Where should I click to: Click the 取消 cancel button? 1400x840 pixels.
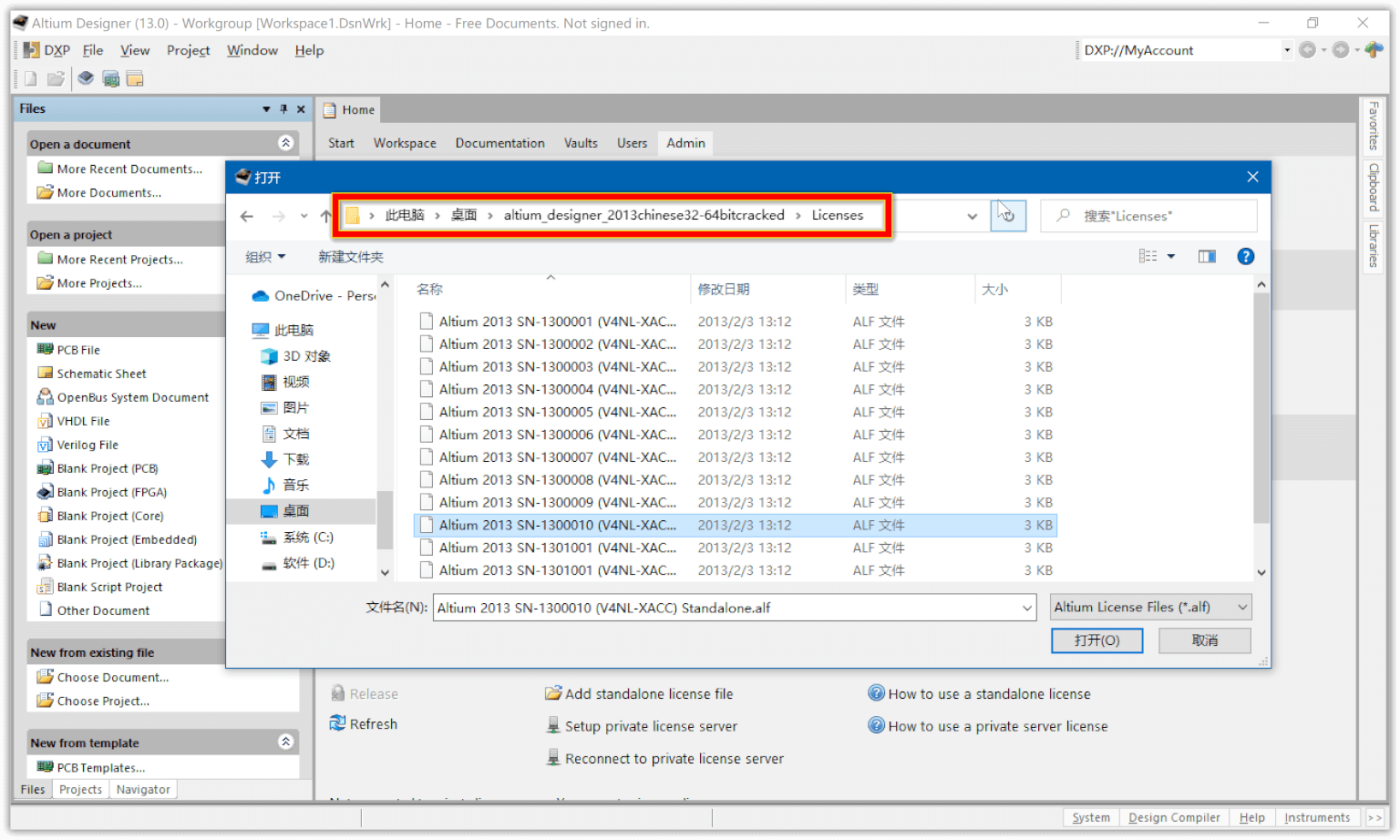coord(1205,640)
